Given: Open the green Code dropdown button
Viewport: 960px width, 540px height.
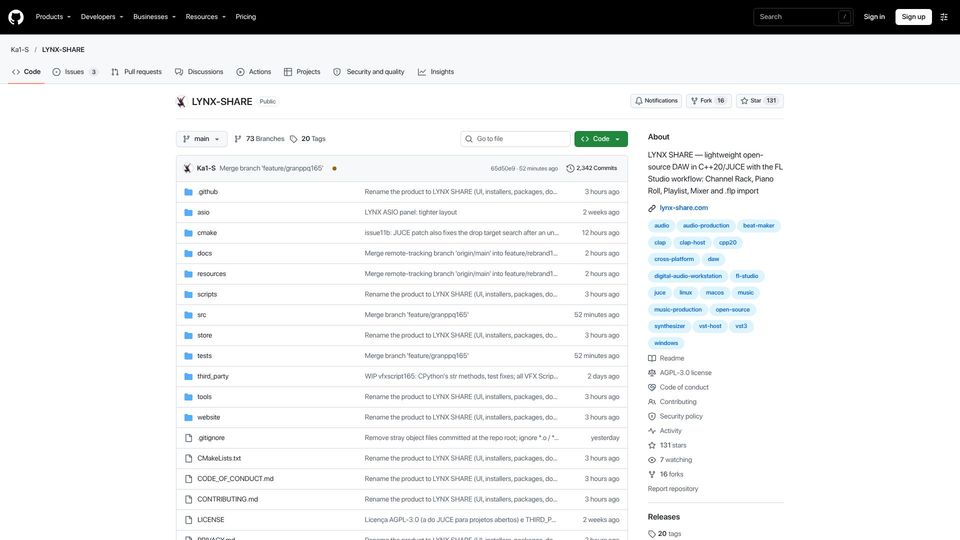Looking at the screenshot, I should 601,139.
